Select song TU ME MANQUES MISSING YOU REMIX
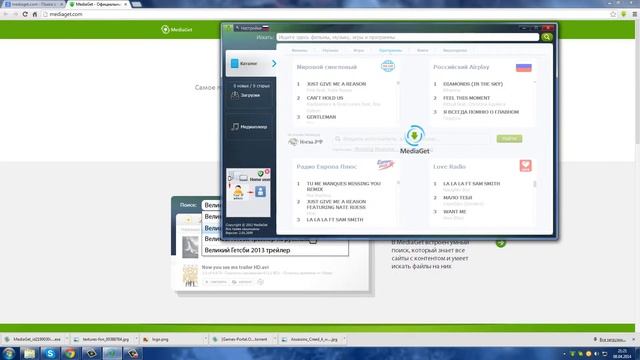This screenshot has height=360, width=640. 344,187
